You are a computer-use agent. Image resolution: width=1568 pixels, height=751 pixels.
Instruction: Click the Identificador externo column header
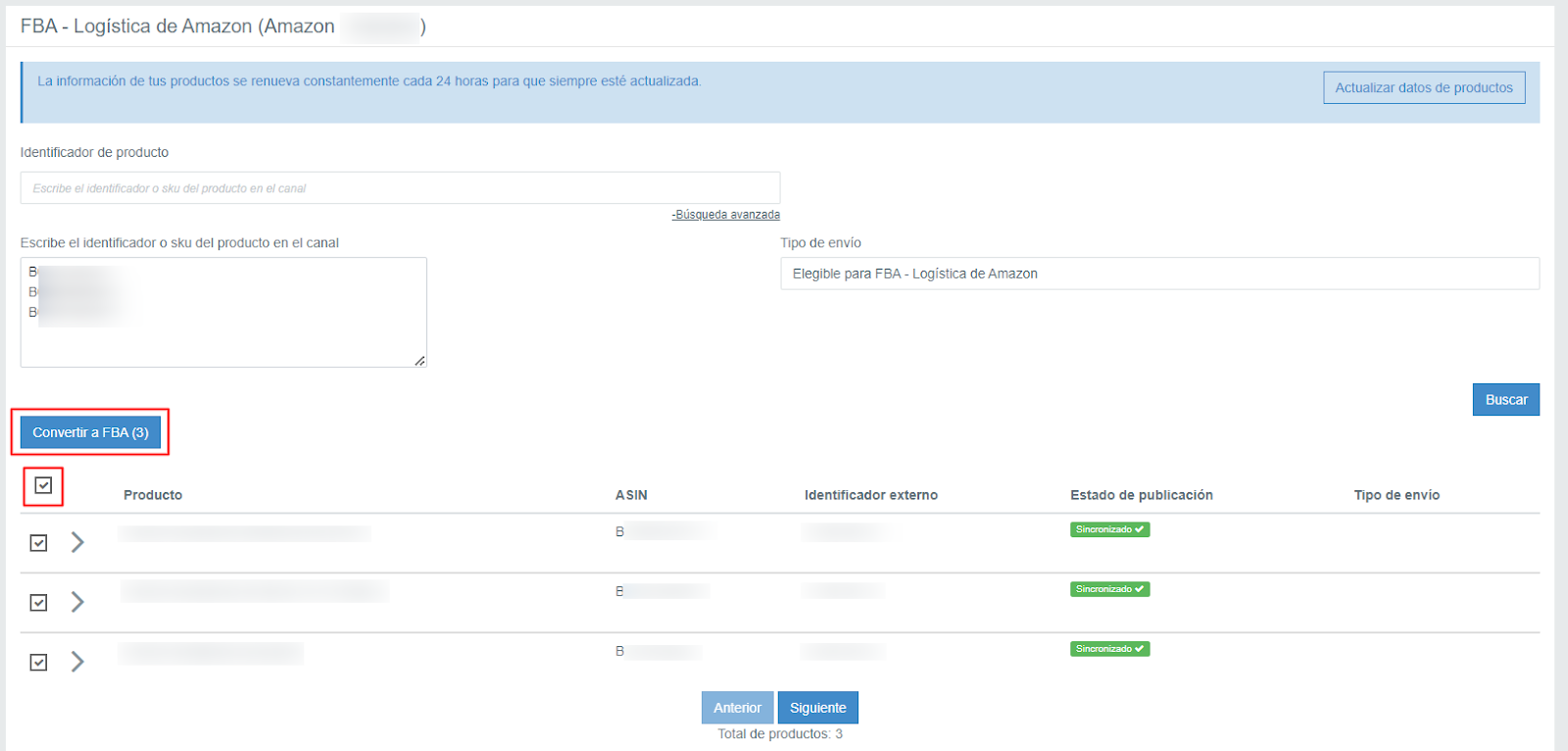point(871,495)
